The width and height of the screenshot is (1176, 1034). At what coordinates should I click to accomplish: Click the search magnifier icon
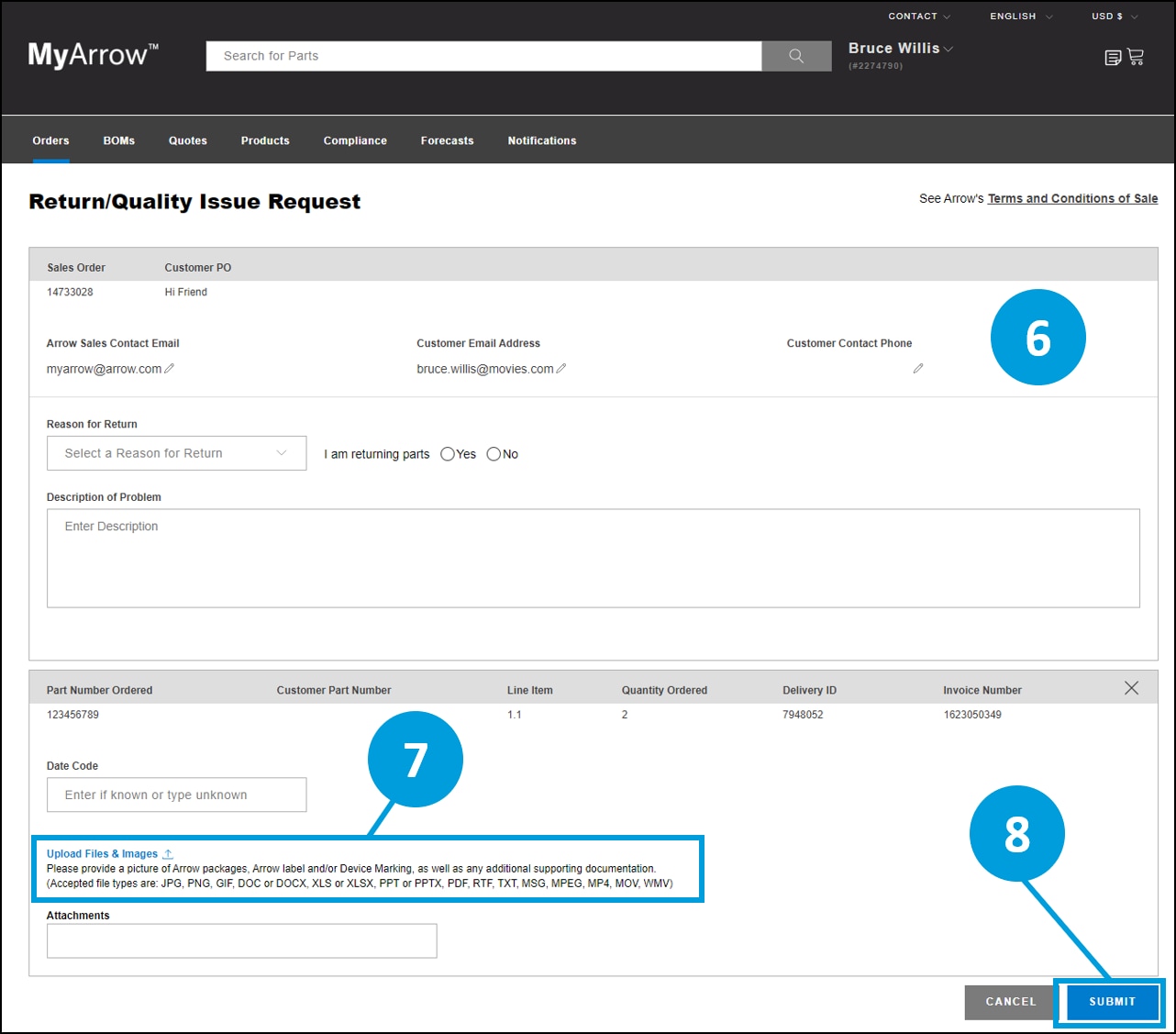click(794, 56)
